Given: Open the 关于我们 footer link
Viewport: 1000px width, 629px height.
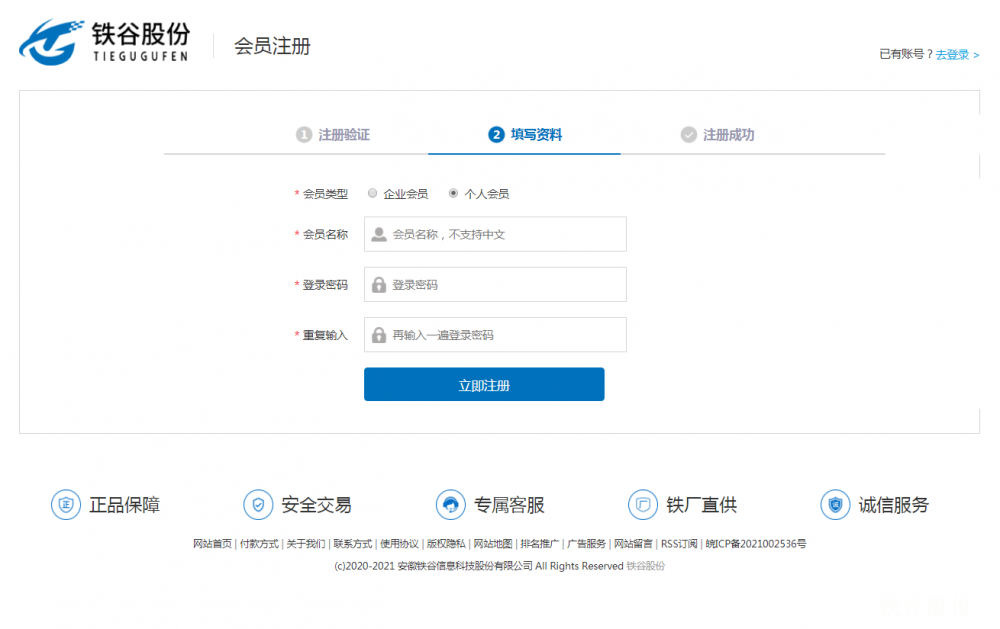Looking at the screenshot, I should click(305, 544).
